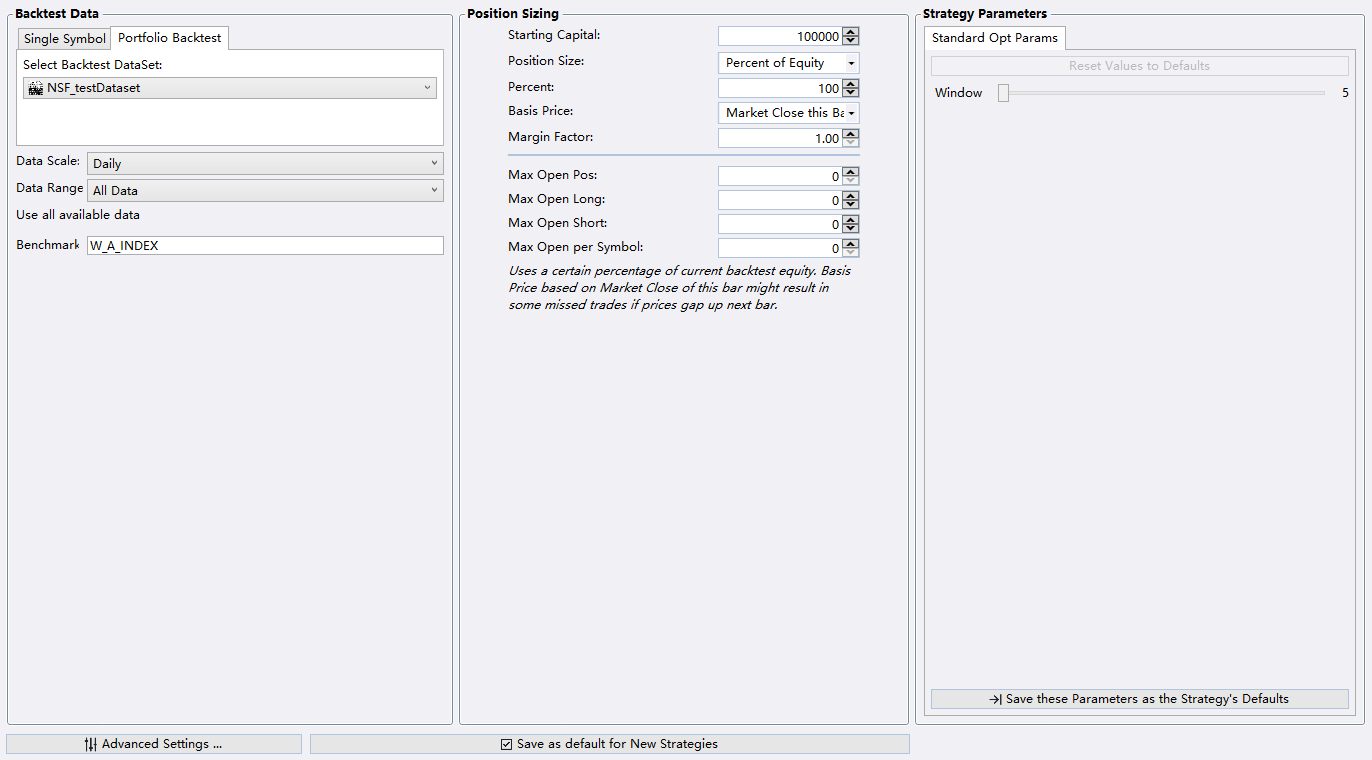Screen dimensions: 1372x760
Task: Click the "Margin Factor:" label
Action: click(550, 137)
